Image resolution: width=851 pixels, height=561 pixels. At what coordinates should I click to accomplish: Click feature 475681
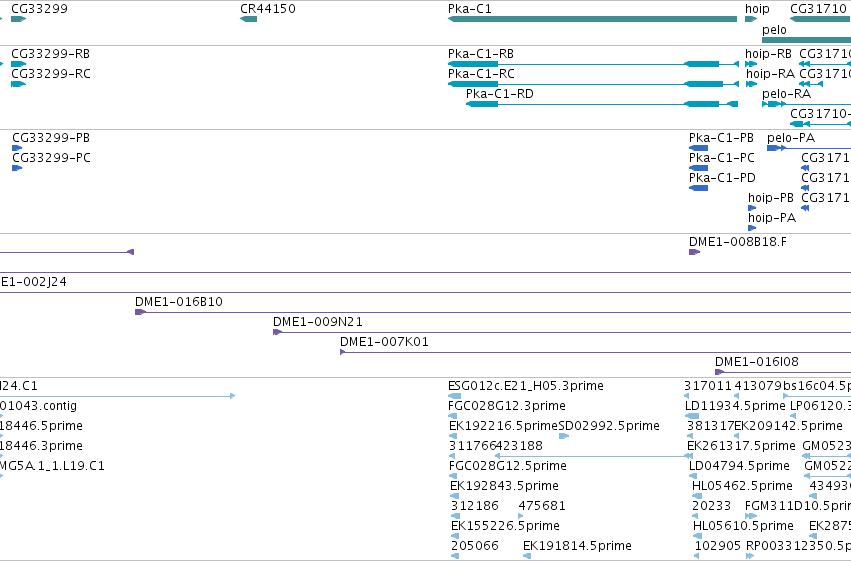click(521, 517)
